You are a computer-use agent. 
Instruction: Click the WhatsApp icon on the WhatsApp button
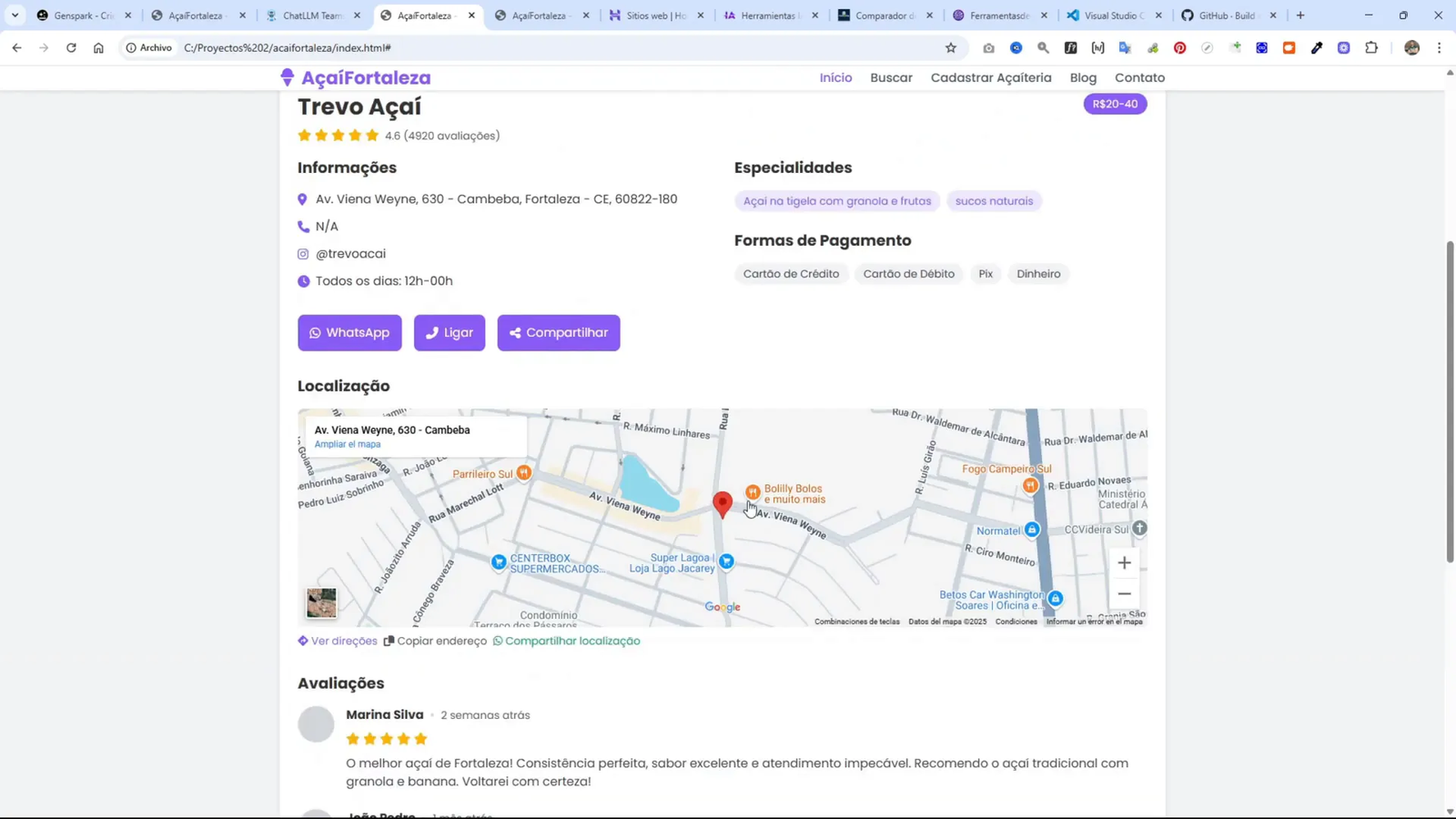pos(316,332)
